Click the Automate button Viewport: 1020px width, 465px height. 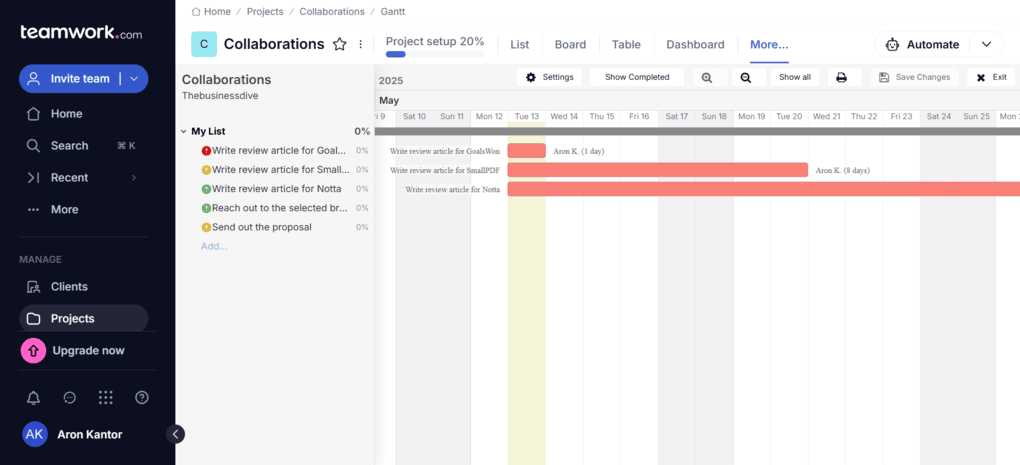pyautogui.click(x=923, y=44)
